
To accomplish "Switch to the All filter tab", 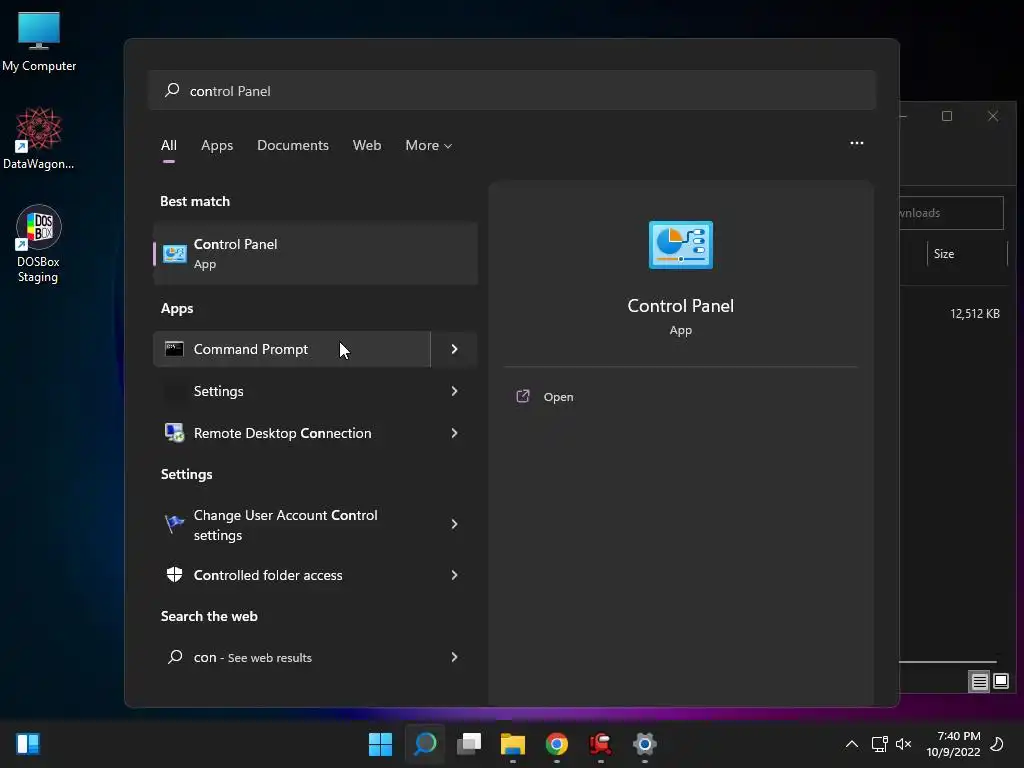I will point(168,146).
